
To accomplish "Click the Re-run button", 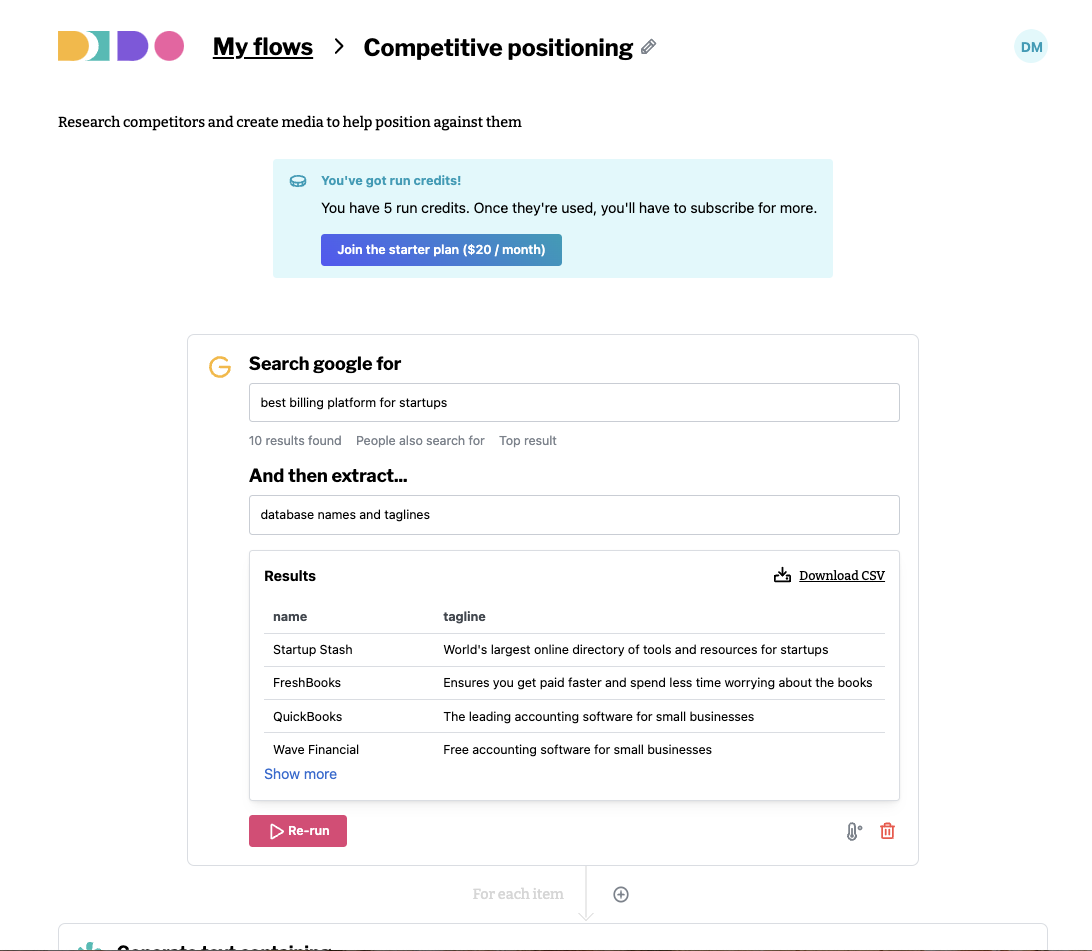I will click(x=298, y=831).
